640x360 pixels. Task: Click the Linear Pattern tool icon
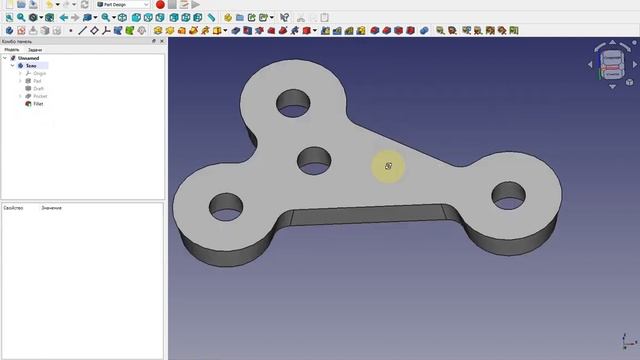pos(337,31)
